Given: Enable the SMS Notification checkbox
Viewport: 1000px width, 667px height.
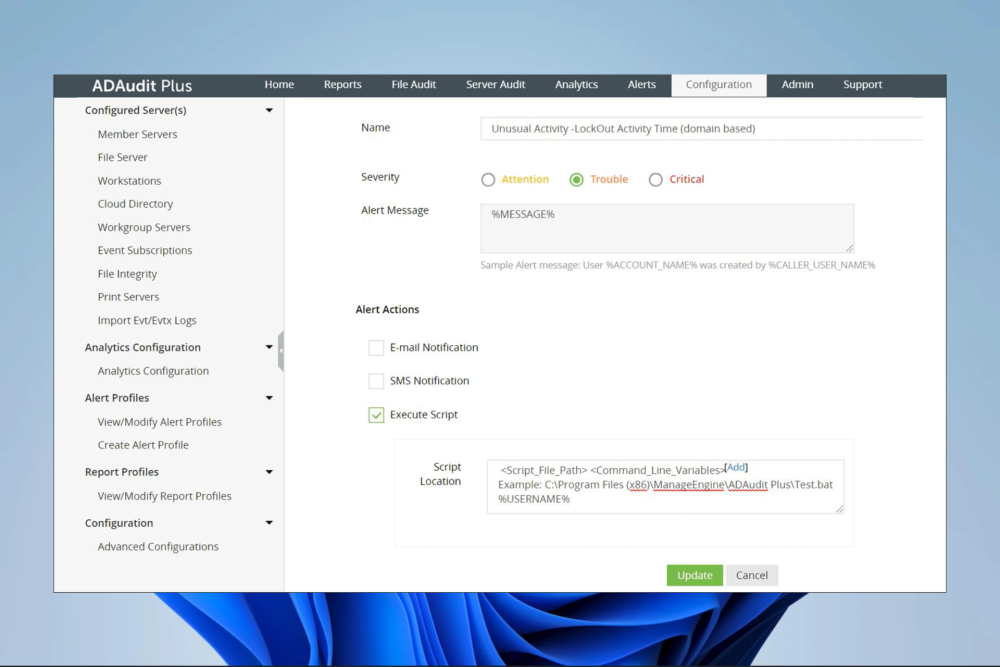Looking at the screenshot, I should (376, 381).
